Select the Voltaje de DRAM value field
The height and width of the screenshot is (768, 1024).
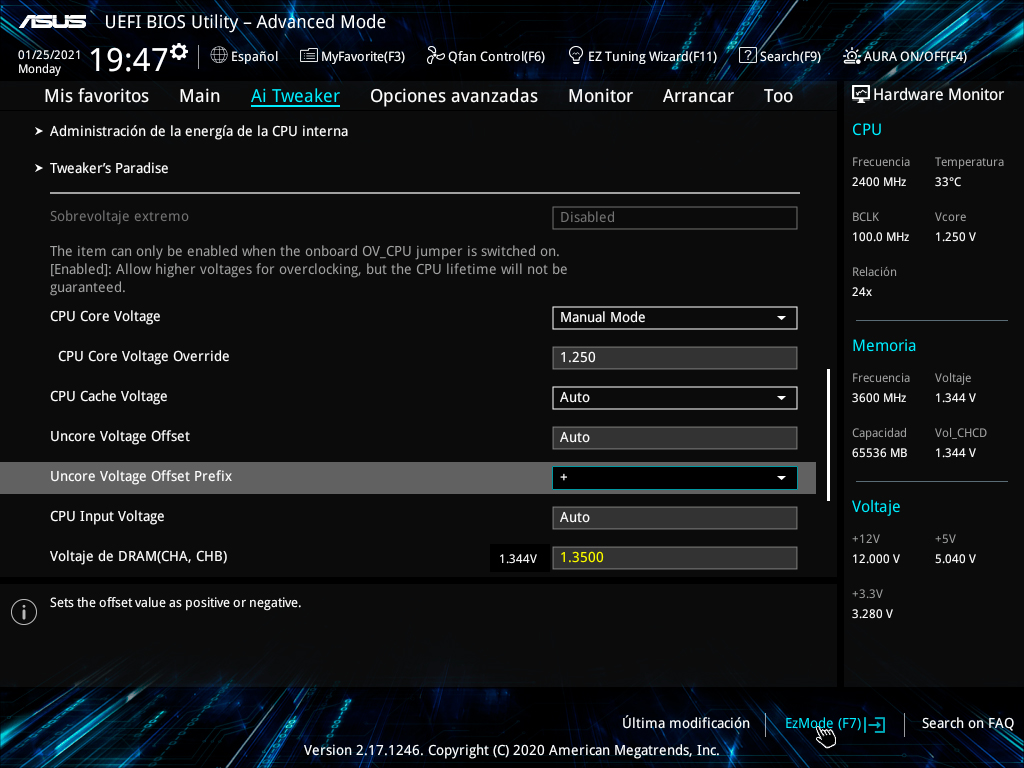[x=674, y=557]
